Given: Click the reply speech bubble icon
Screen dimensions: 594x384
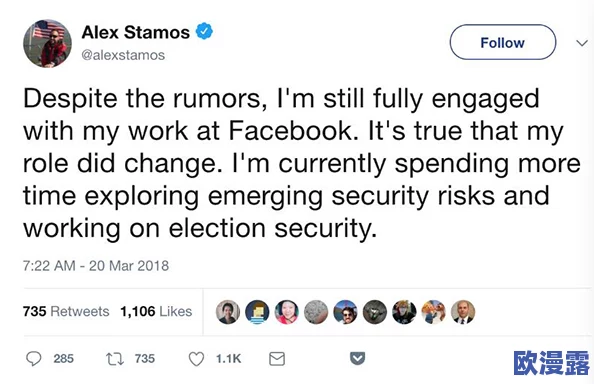Looking at the screenshot, I should [x=33, y=358].
